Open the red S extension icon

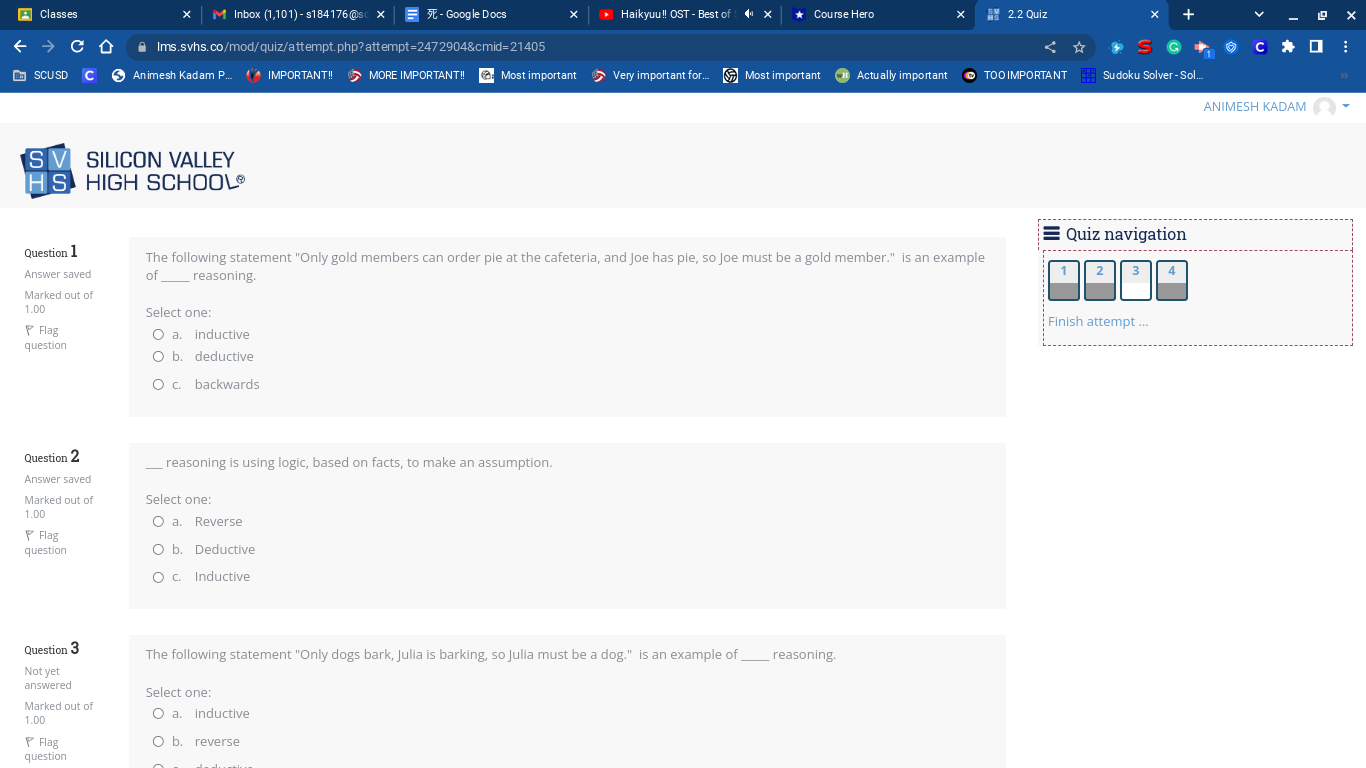pyautogui.click(x=1145, y=47)
